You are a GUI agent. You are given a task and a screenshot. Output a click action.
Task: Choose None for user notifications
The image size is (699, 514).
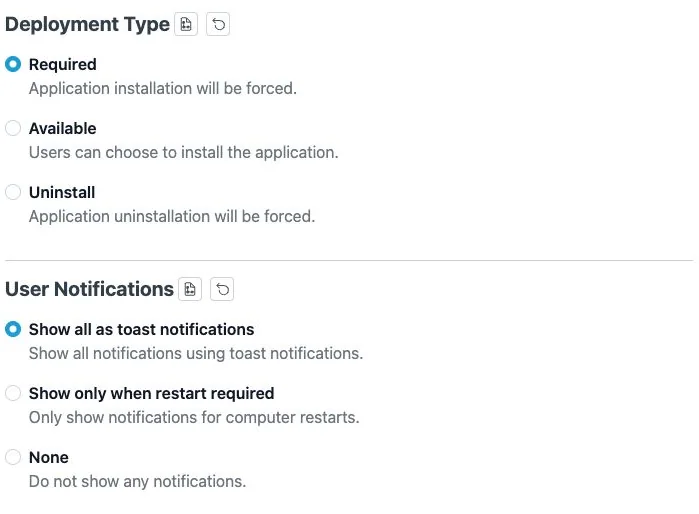13,457
